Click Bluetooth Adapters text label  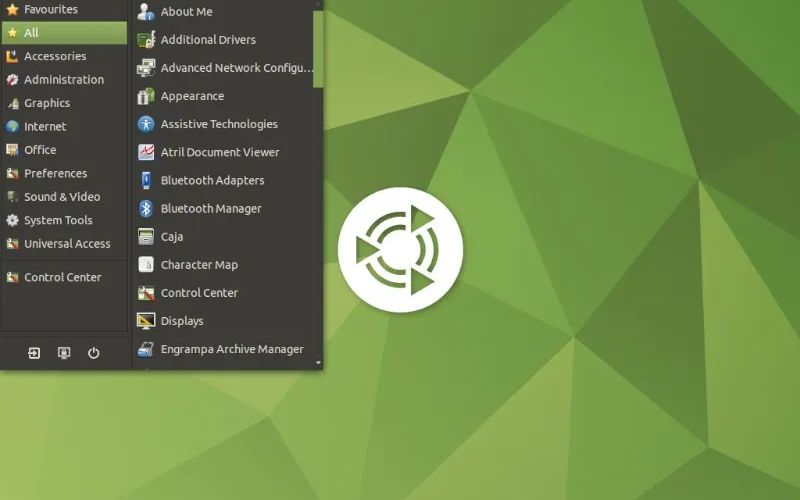coord(212,180)
